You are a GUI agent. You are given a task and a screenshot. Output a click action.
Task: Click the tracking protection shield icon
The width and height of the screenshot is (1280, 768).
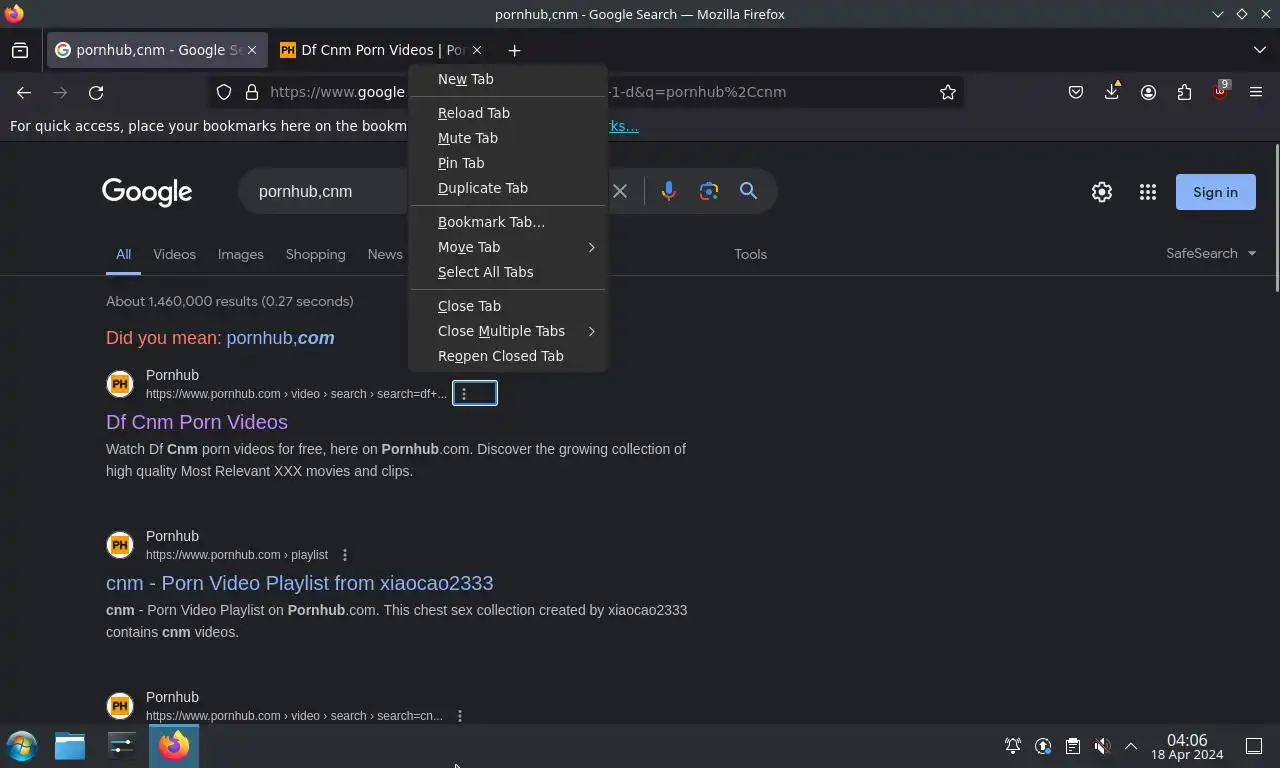click(224, 92)
